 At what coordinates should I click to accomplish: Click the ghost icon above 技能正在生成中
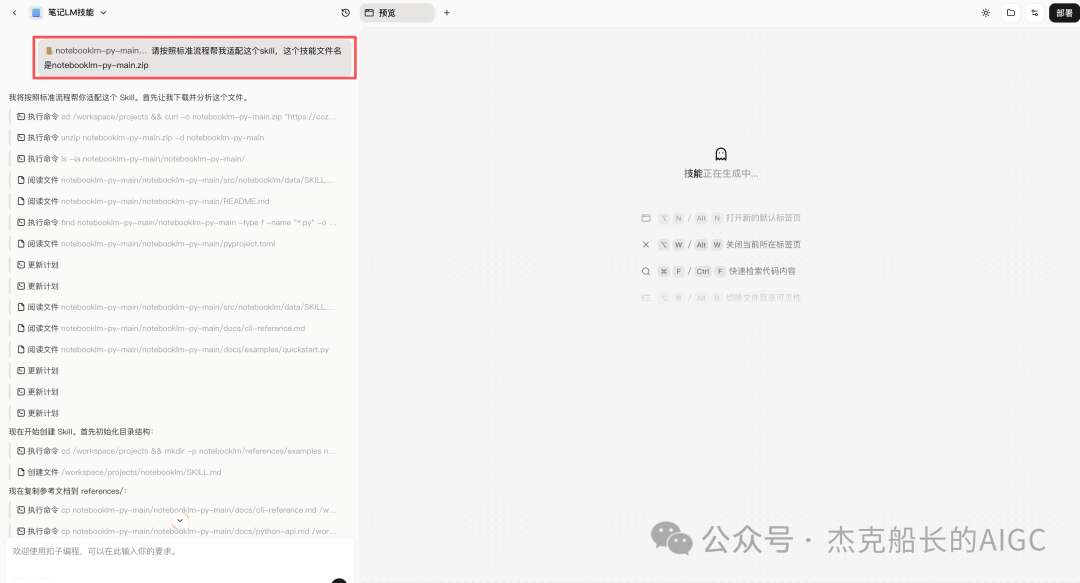coord(721,154)
